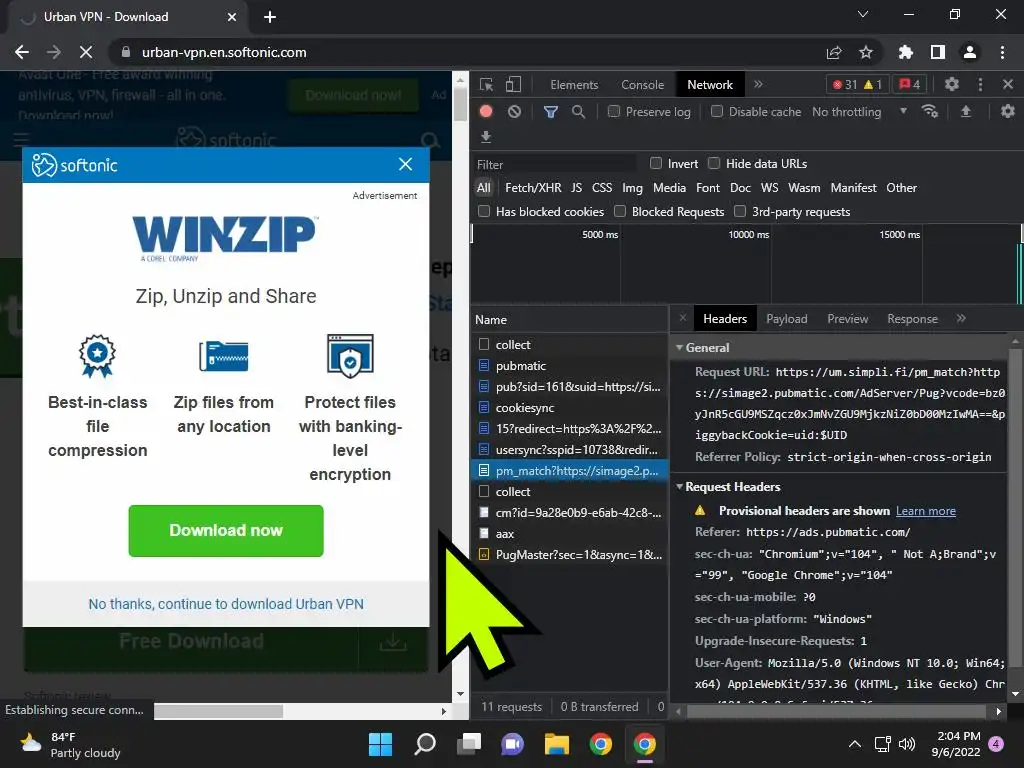Close the DevTools panel
The width and height of the screenshot is (1024, 768).
tap(1008, 84)
